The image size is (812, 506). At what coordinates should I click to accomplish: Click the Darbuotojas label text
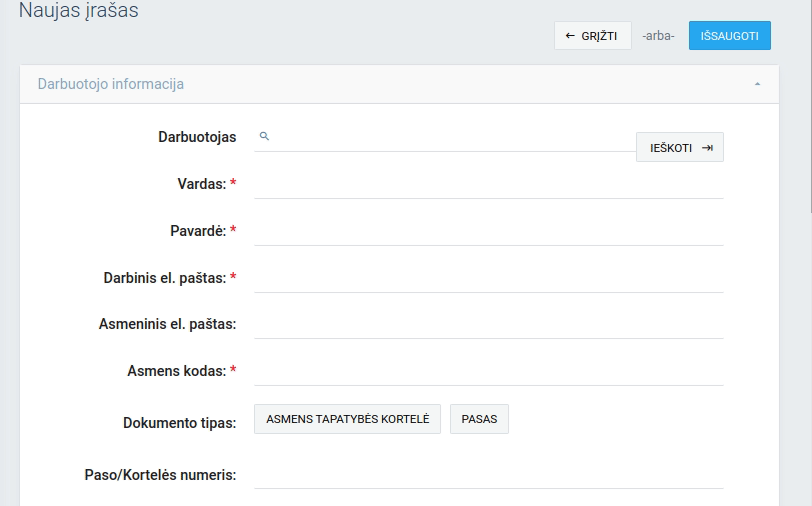point(197,137)
